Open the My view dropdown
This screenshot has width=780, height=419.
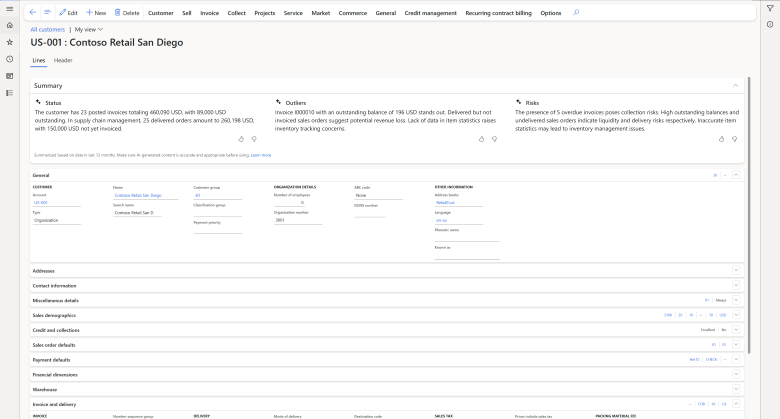pos(89,29)
